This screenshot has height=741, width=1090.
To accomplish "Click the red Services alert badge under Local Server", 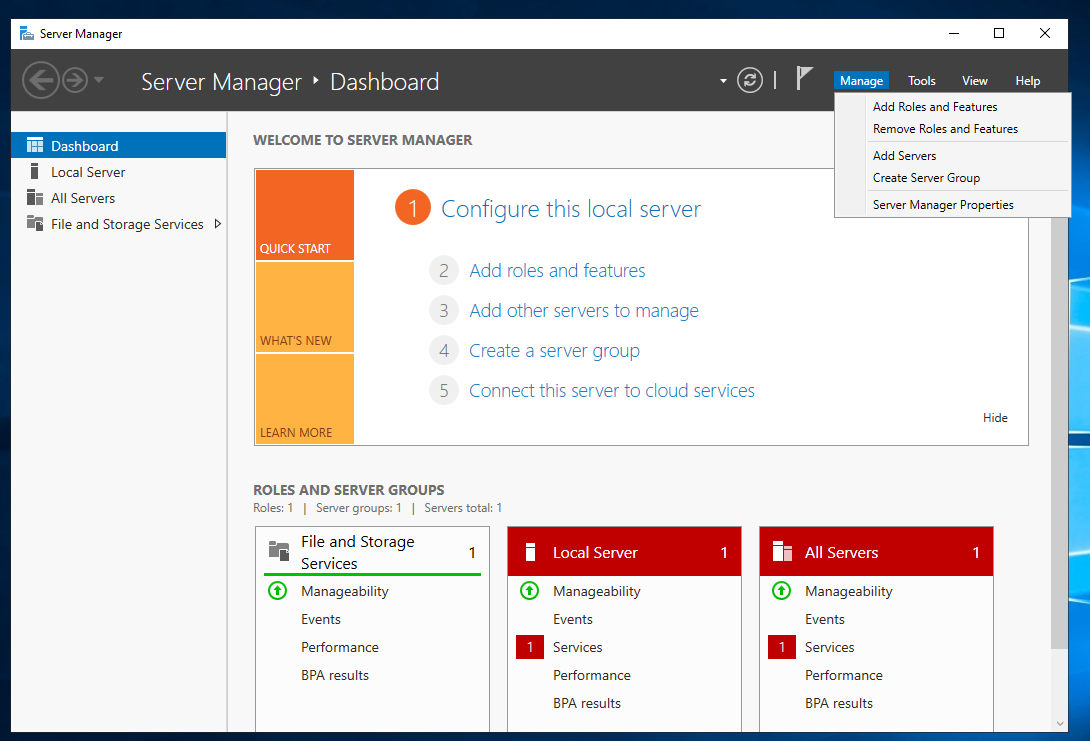I will click(x=529, y=647).
